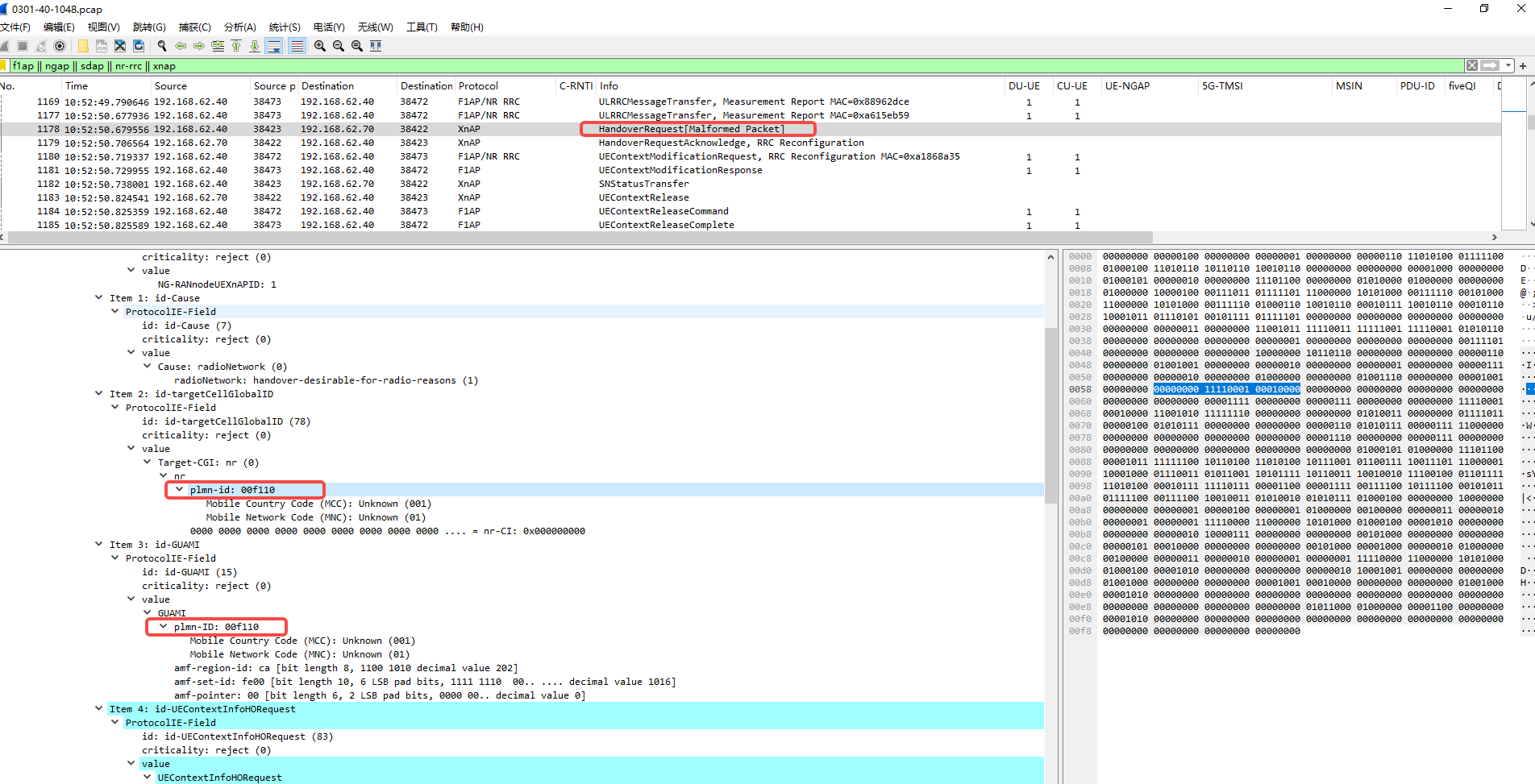The image size is (1535, 784).
Task: Collapse the plmn-id: 00f110 node
Action: (x=179, y=490)
